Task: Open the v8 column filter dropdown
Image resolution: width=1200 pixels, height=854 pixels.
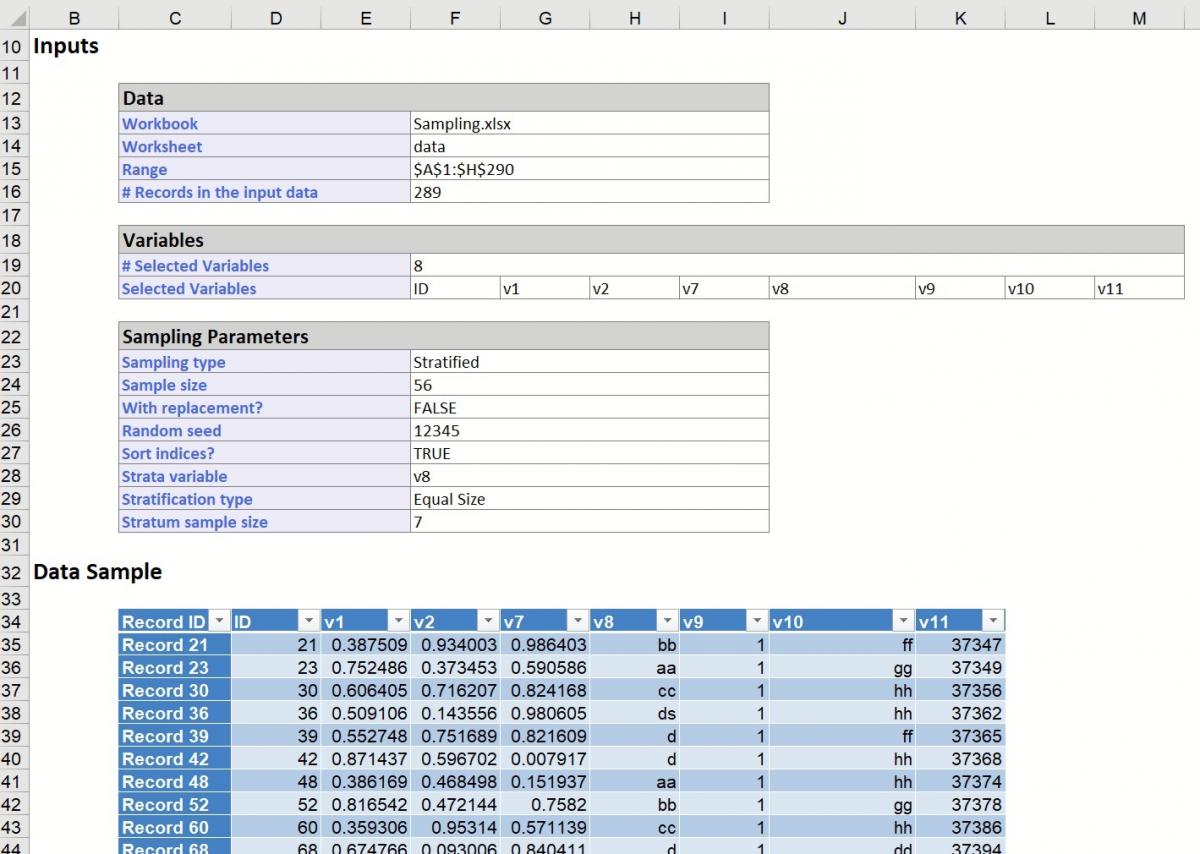Action: coord(665,620)
